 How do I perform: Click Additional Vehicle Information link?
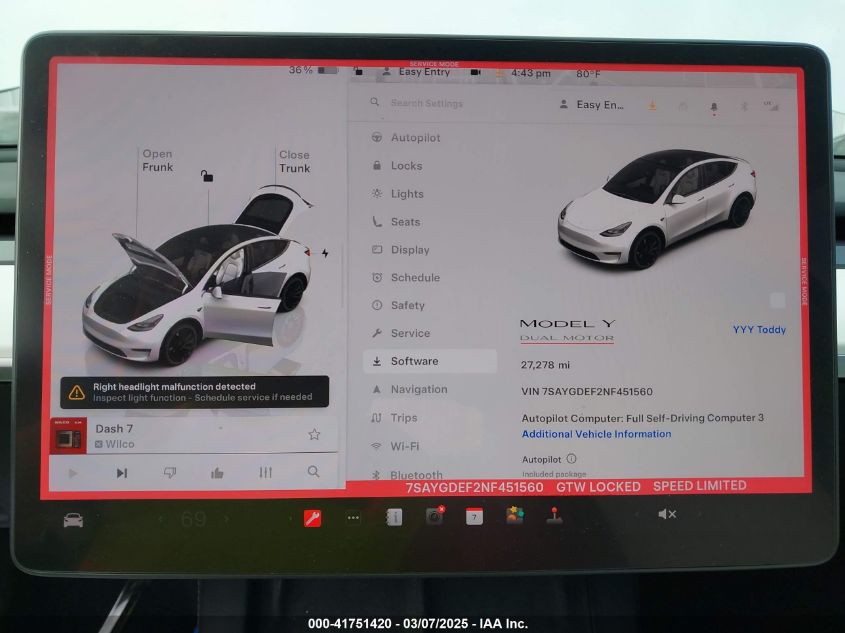click(x=596, y=434)
